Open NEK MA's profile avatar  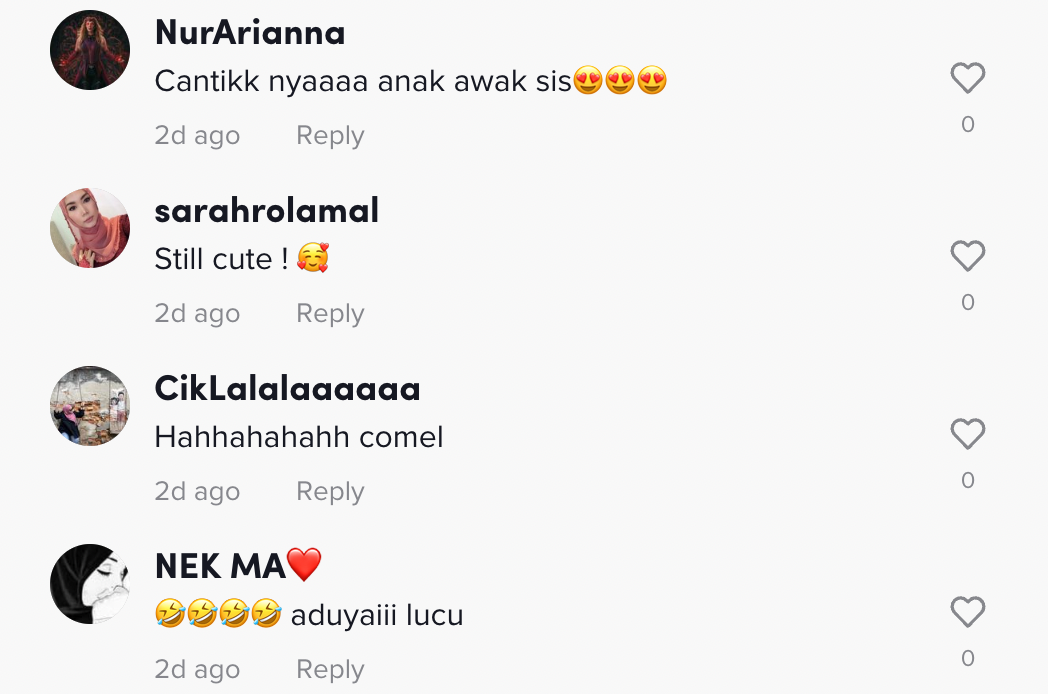click(90, 584)
